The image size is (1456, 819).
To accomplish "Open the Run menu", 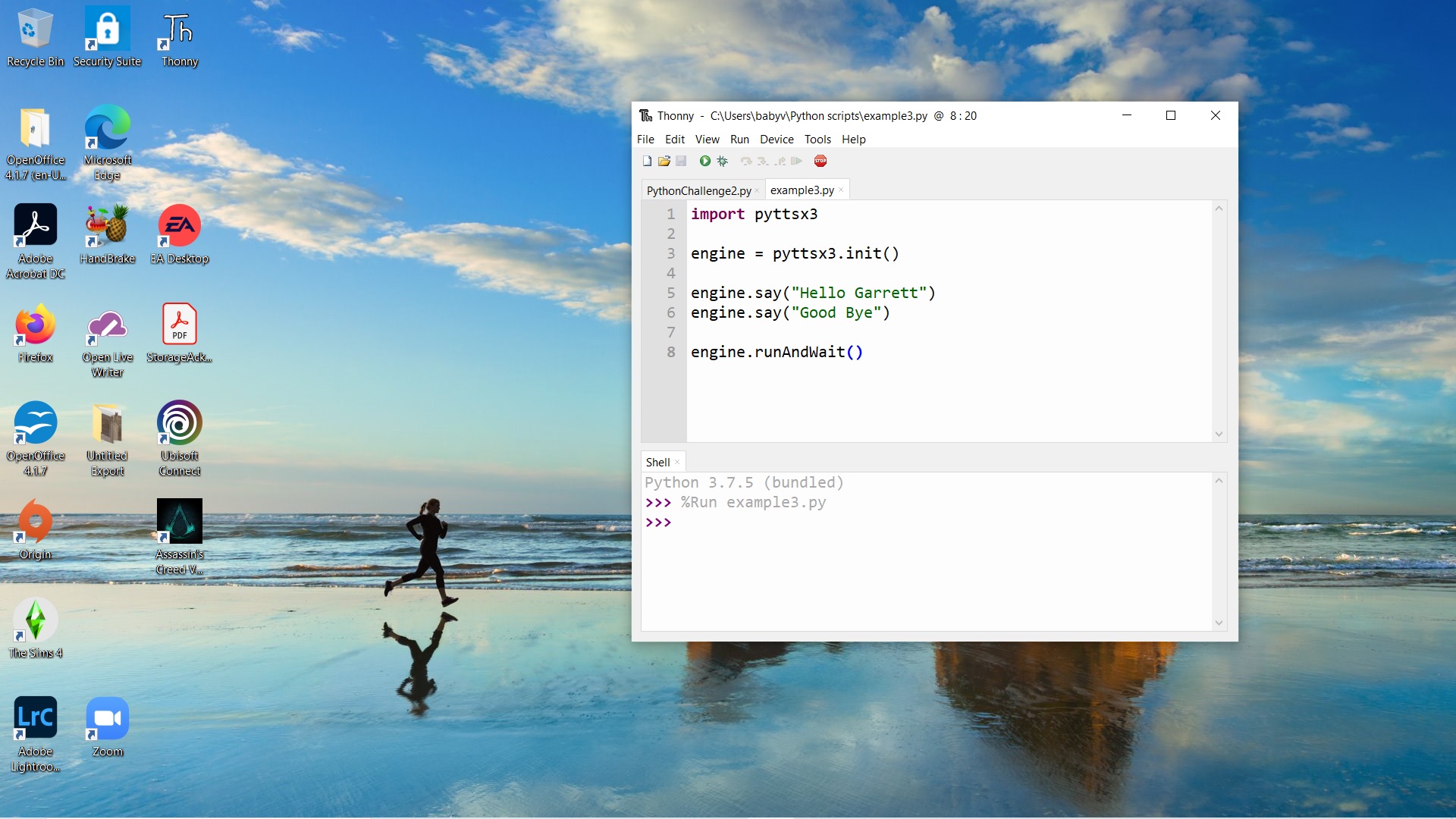I will [x=739, y=140].
